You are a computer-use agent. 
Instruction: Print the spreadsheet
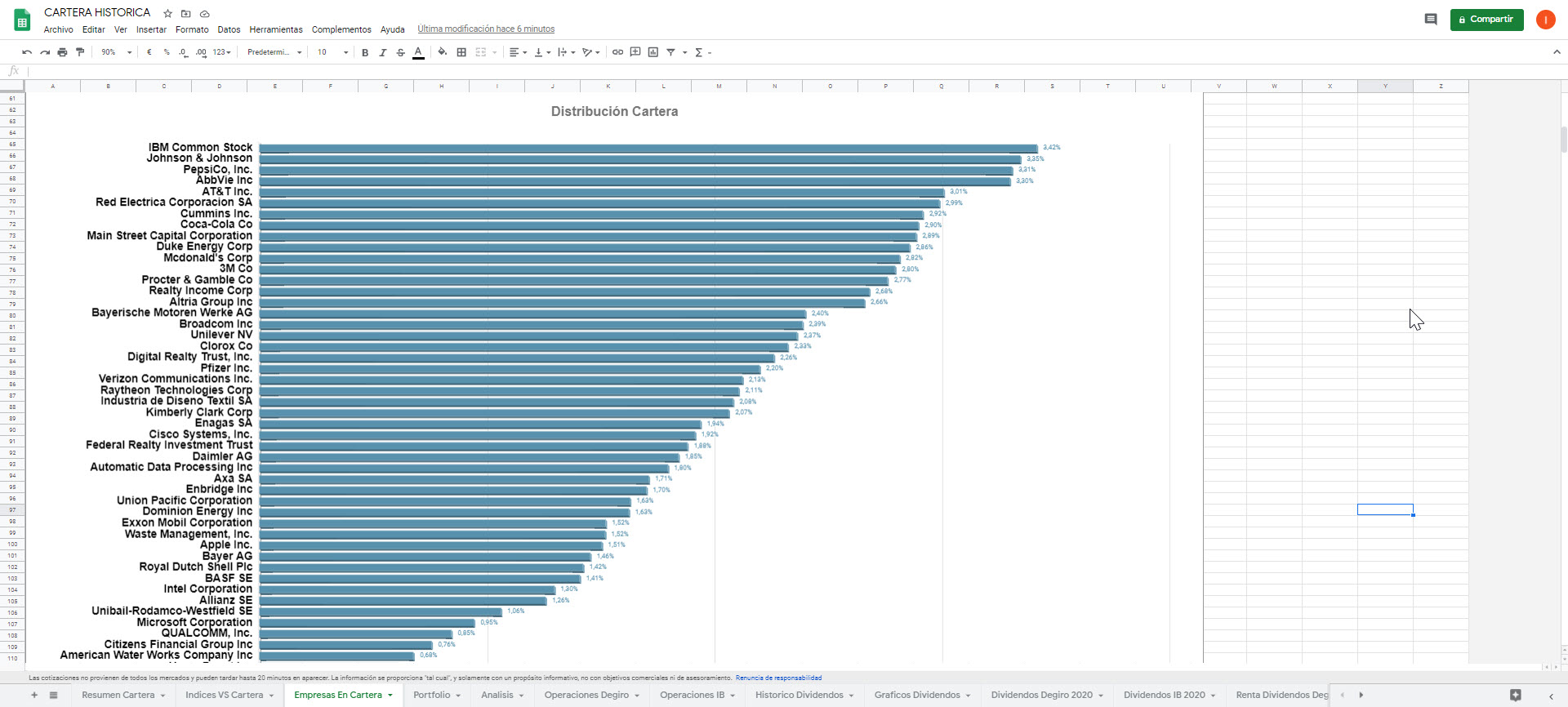pos(62,52)
